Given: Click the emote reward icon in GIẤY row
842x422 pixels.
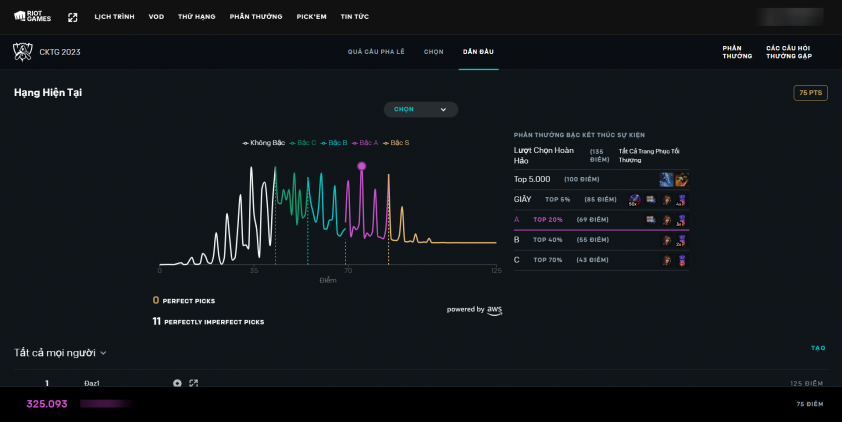Looking at the screenshot, I should [x=651, y=200].
